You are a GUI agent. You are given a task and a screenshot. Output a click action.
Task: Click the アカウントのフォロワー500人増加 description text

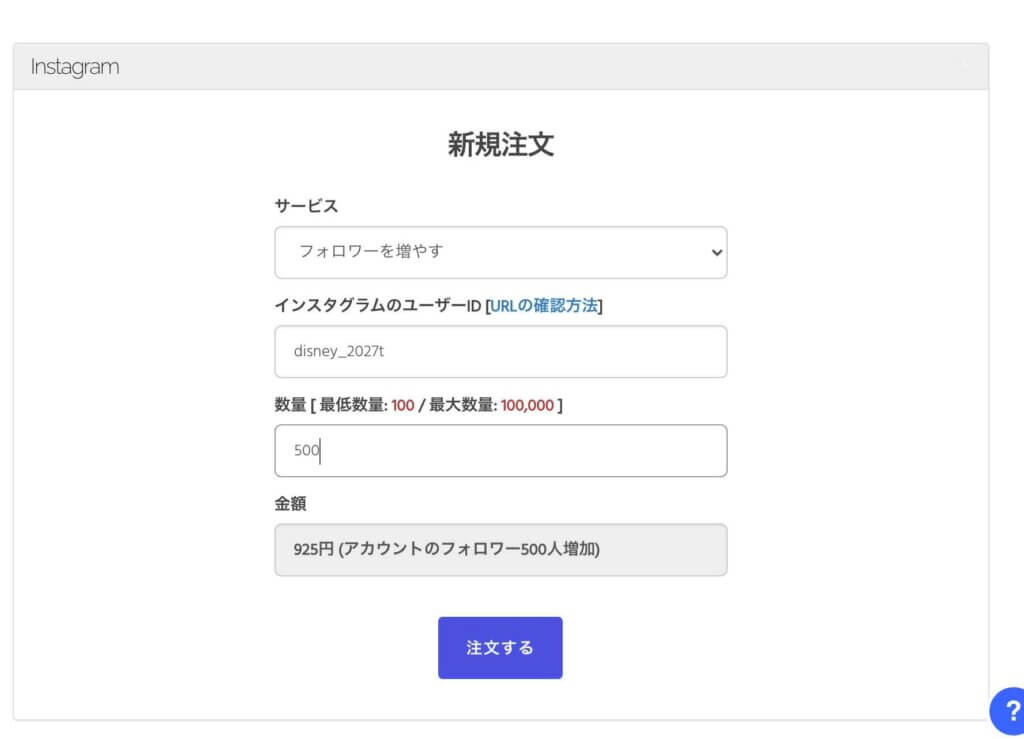470,550
